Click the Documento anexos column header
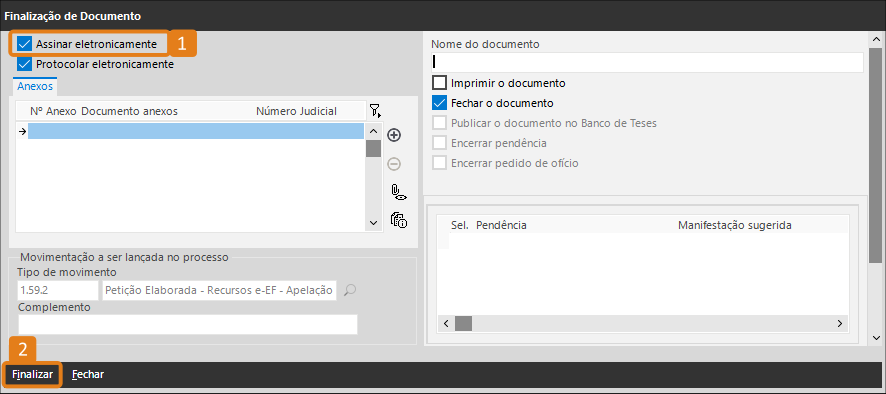This screenshot has height=394, width=886. click(129, 111)
